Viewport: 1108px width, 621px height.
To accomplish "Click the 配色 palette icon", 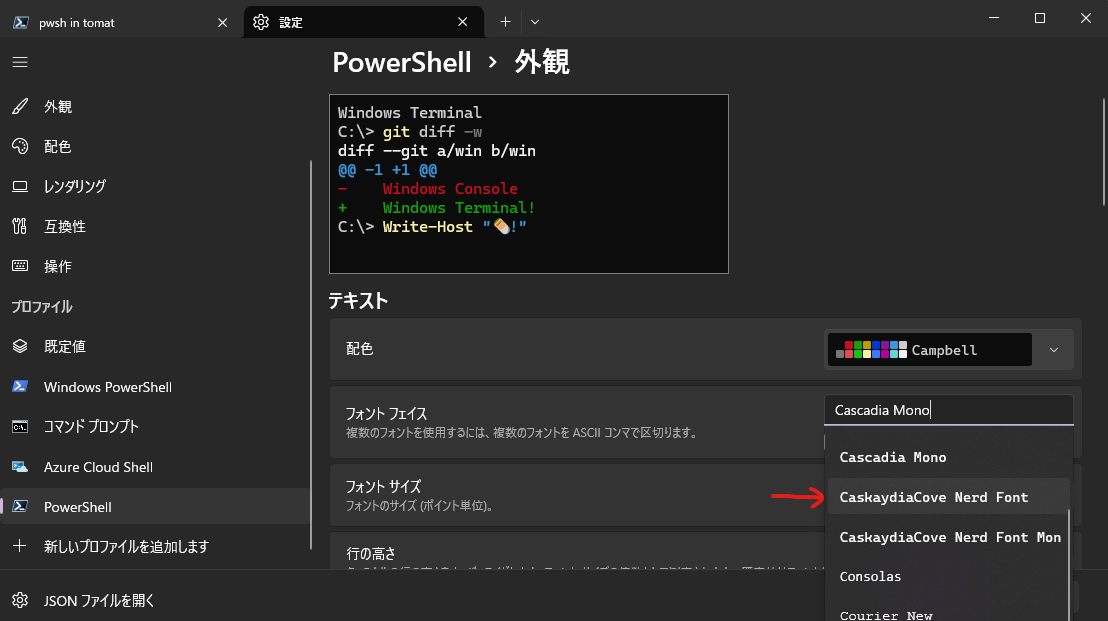I will pos(20,146).
